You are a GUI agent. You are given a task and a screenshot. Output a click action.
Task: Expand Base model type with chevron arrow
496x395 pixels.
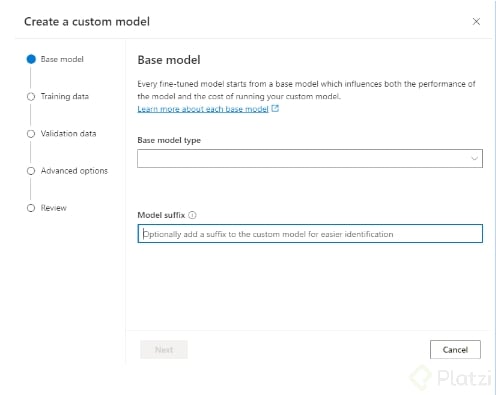tap(474, 158)
